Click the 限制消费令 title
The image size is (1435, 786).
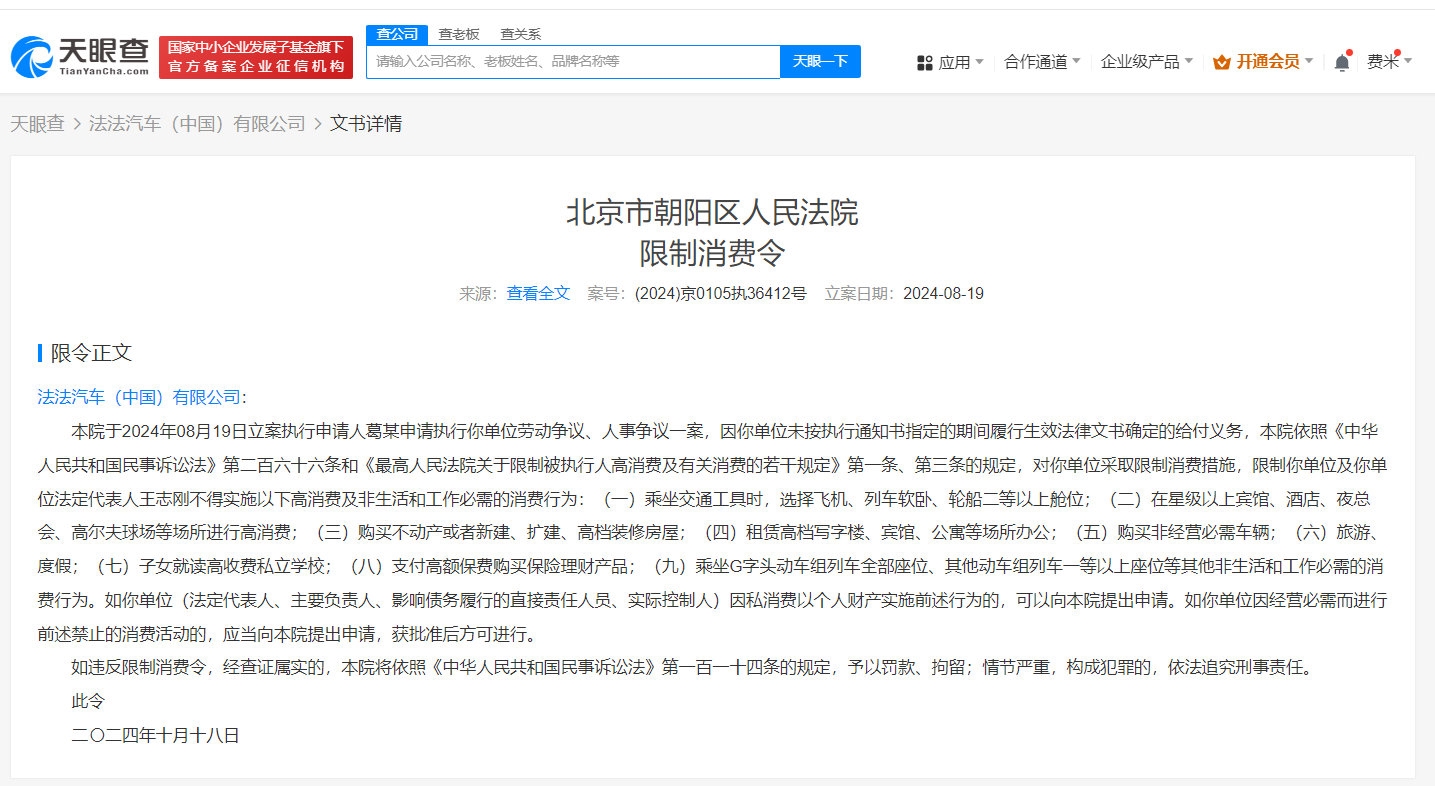[713, 252]
